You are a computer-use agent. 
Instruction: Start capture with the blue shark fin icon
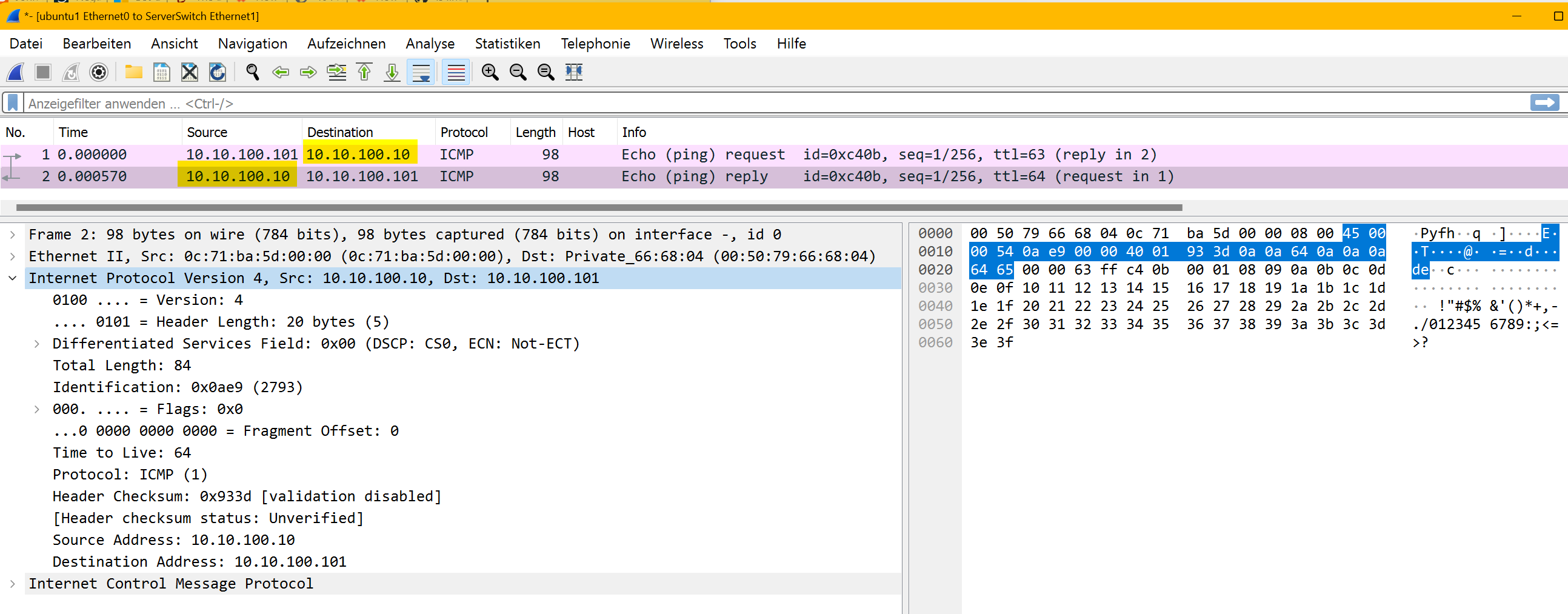pyautogui.click(x=16, y=72)
